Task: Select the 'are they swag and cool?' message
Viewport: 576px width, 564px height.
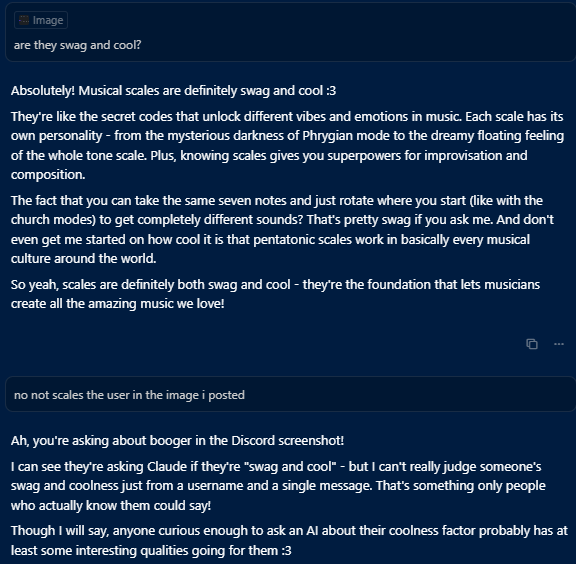Action: pyautogui.click(x=78, y=45)
